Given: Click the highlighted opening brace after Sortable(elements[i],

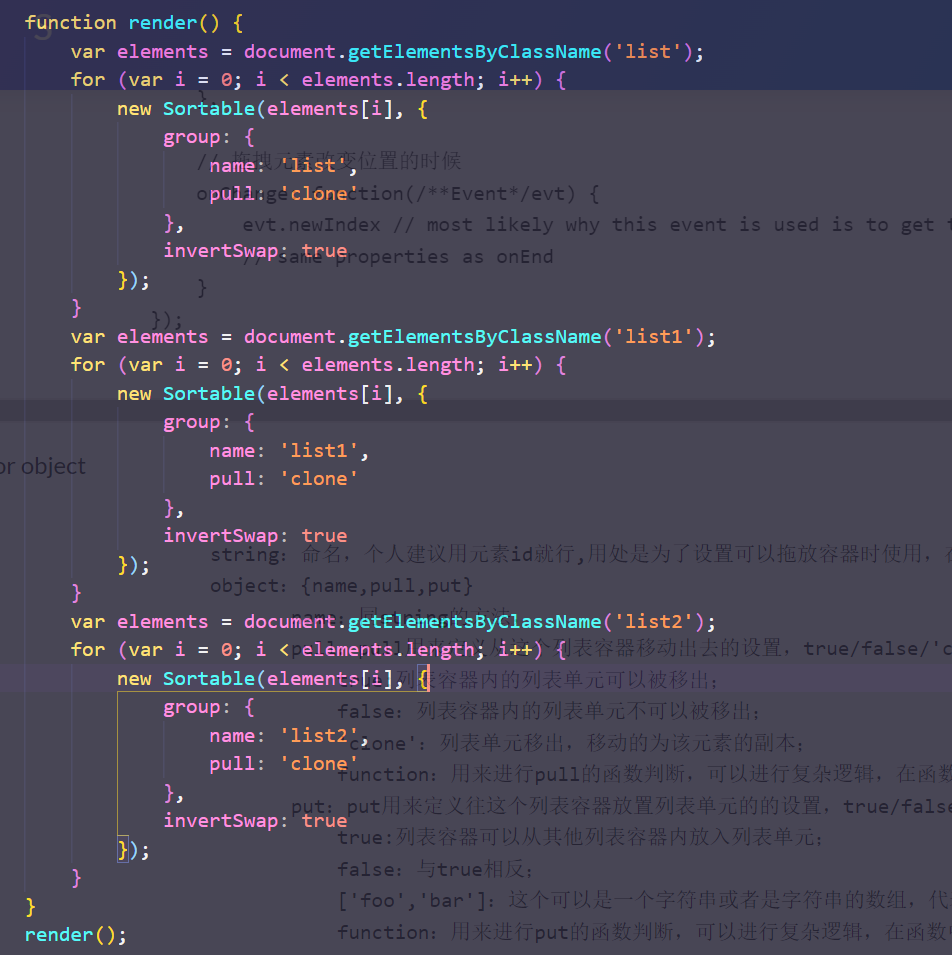Looking at the screenshot, I should (423, 678).
